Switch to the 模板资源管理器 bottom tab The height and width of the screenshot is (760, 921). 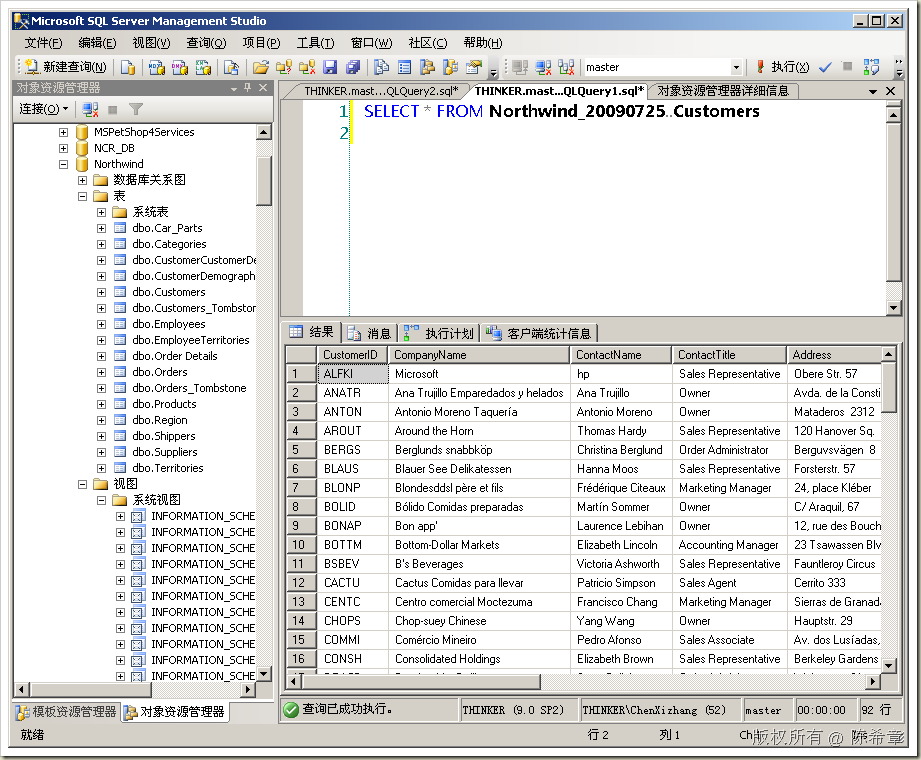coord(66,712)
